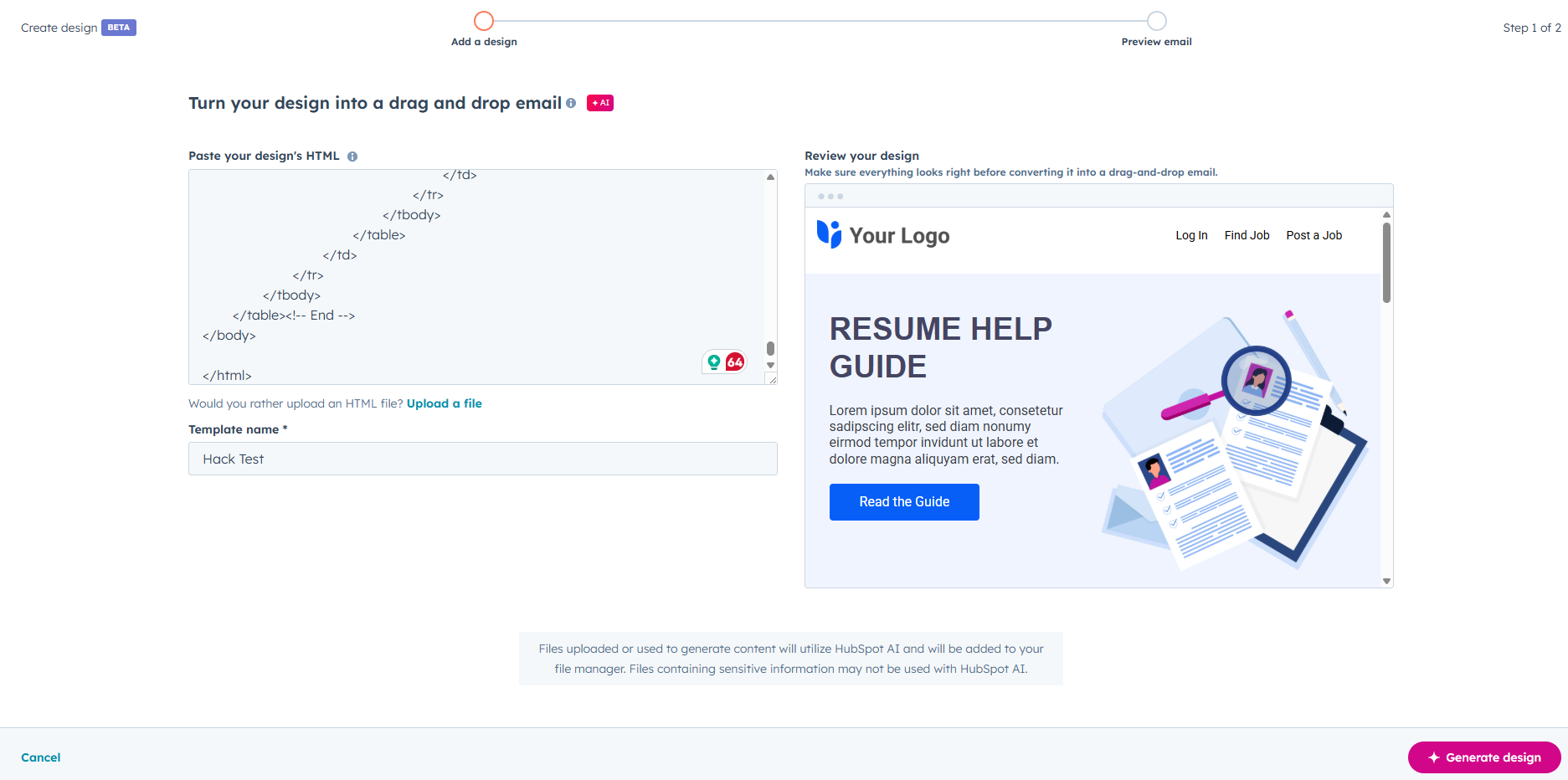
Task: Click info icon next to "Paste your design's HTML"
Action: pyautogui.click(x=352, y=156)
